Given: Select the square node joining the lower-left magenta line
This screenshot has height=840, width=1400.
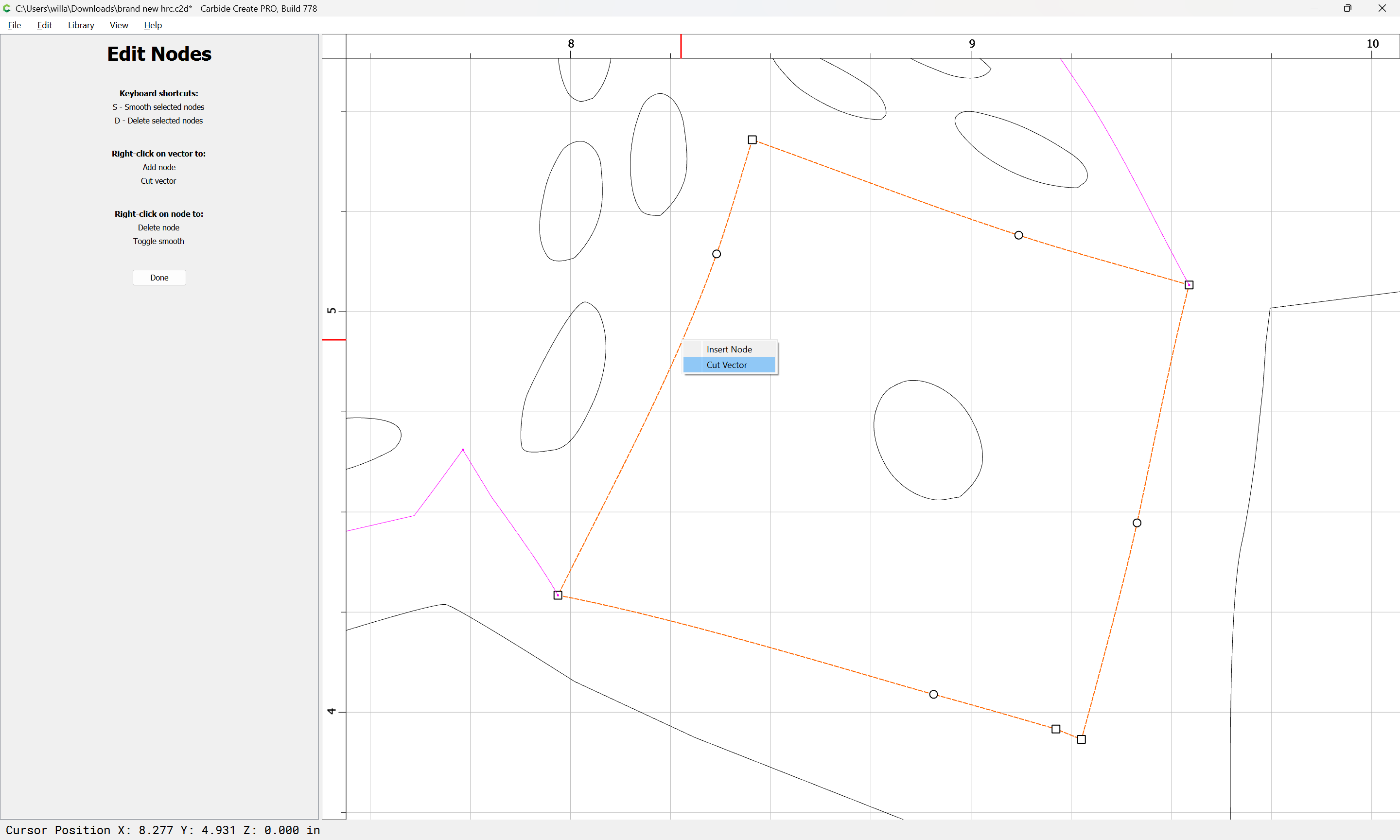Looking at the screenshot, I should (558, 595).
